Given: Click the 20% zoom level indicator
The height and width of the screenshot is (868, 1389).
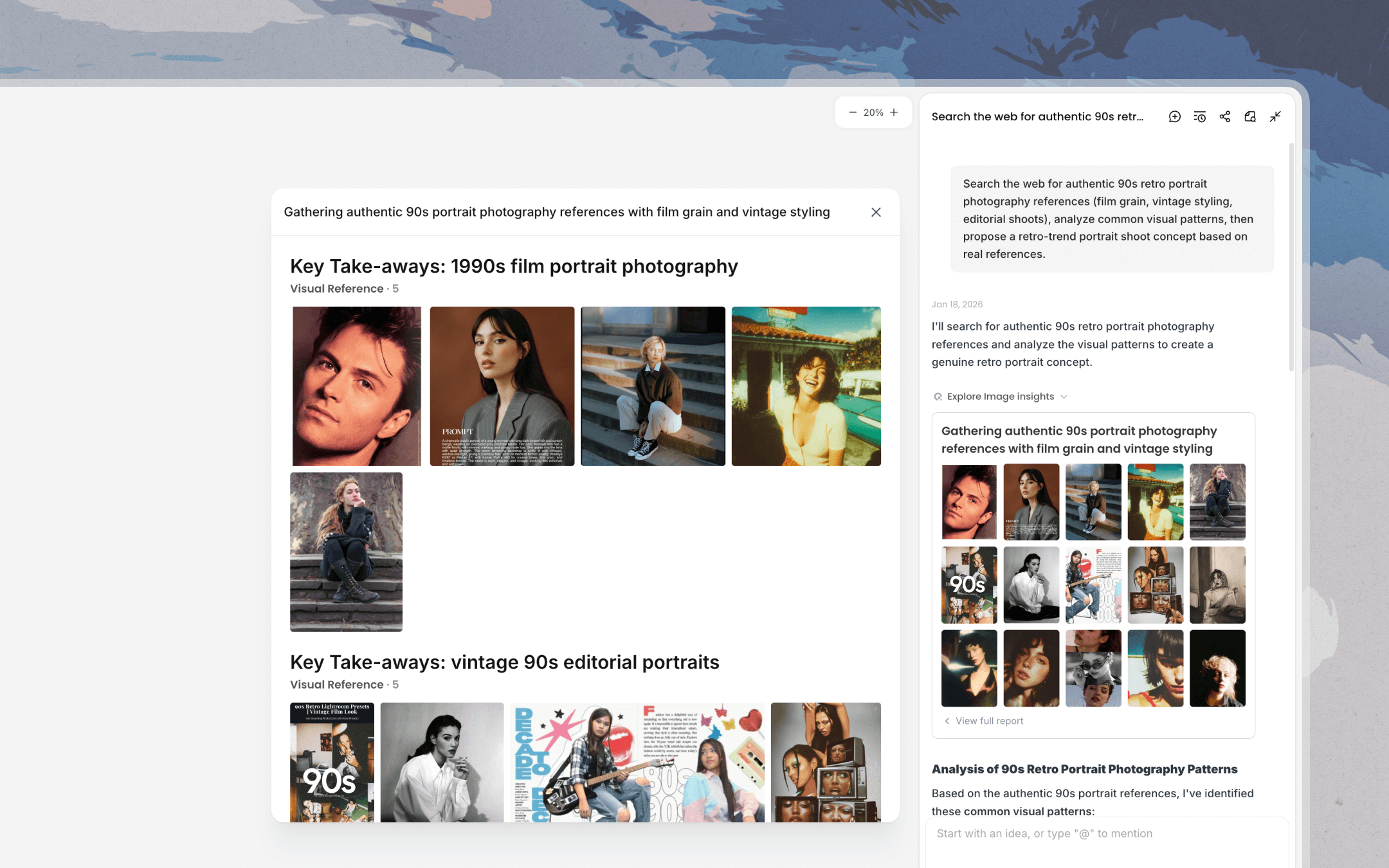Looking at the screenshot, I should pyautogui.click(x=873, y=112).
